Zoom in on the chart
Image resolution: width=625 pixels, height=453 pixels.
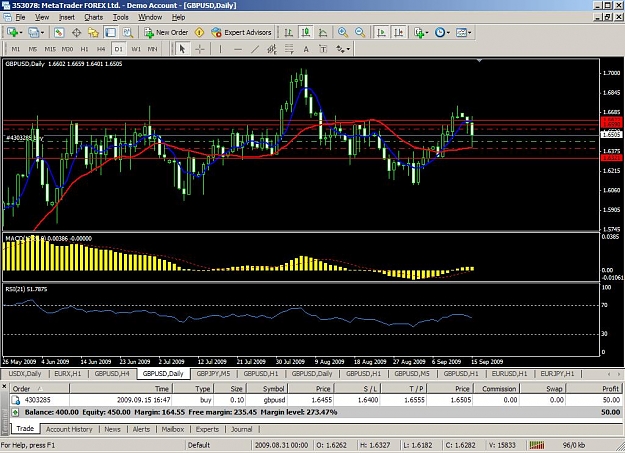point(342,32)
